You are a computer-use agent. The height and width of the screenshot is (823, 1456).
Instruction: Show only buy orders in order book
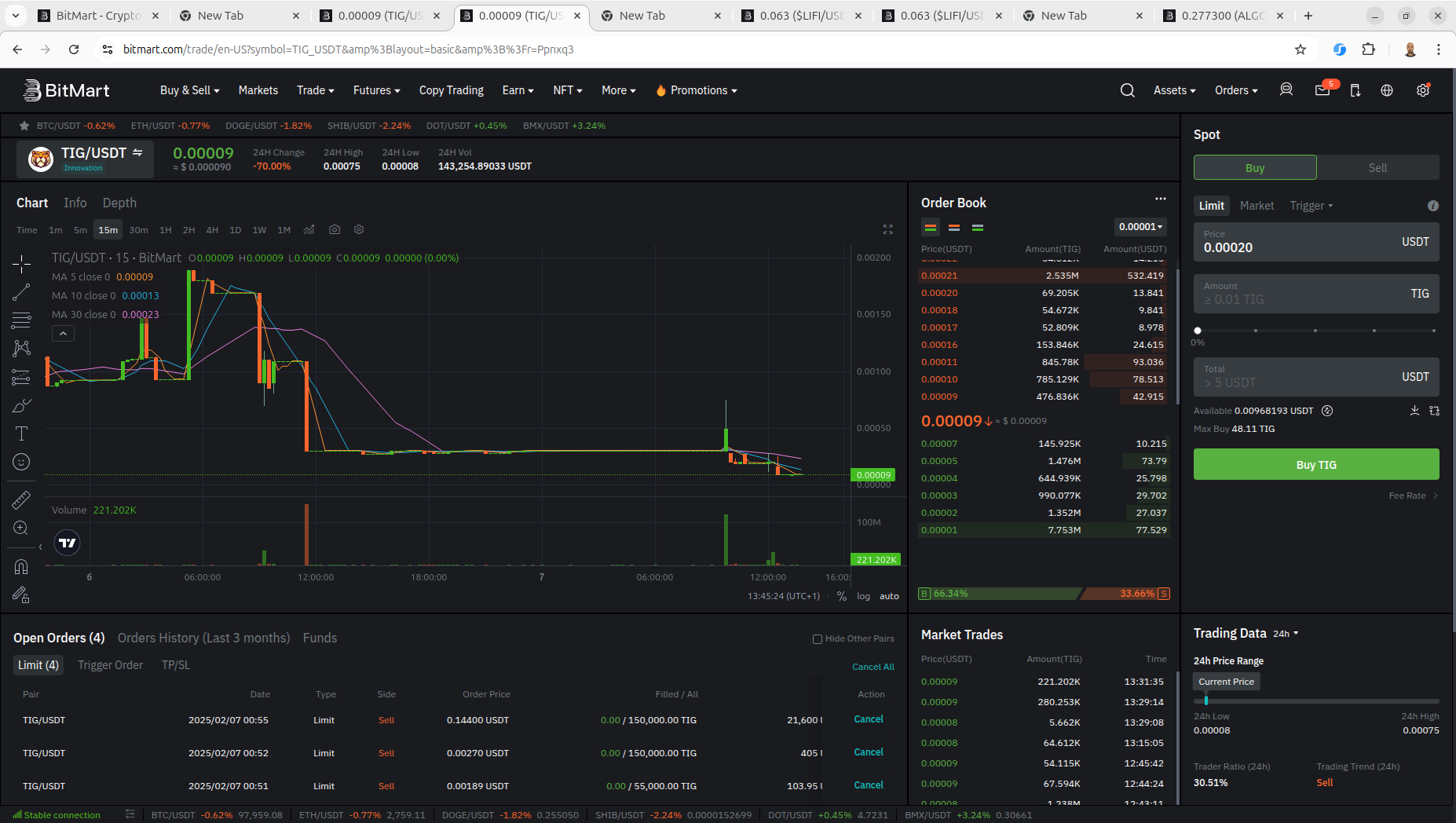click(x=978, y=228)
